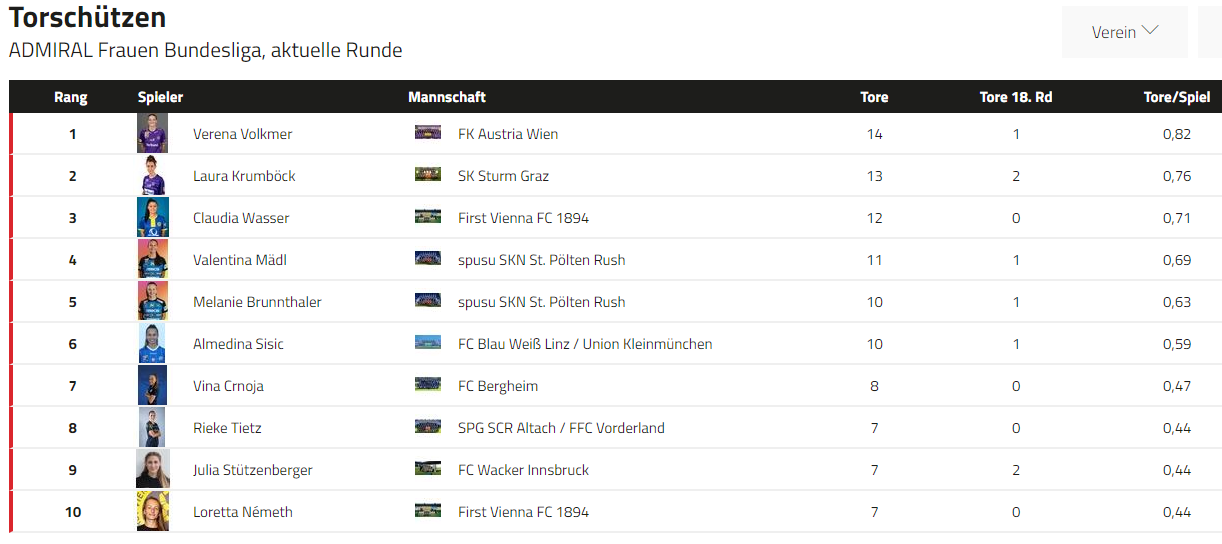
Task: Open Almedina Sisic's player profile
Action: coord(238,344)
